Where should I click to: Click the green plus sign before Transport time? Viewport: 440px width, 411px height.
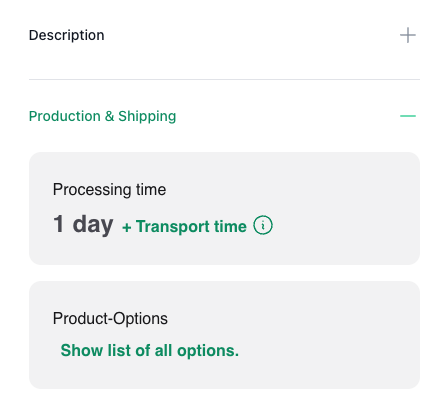tap(127, 228)
